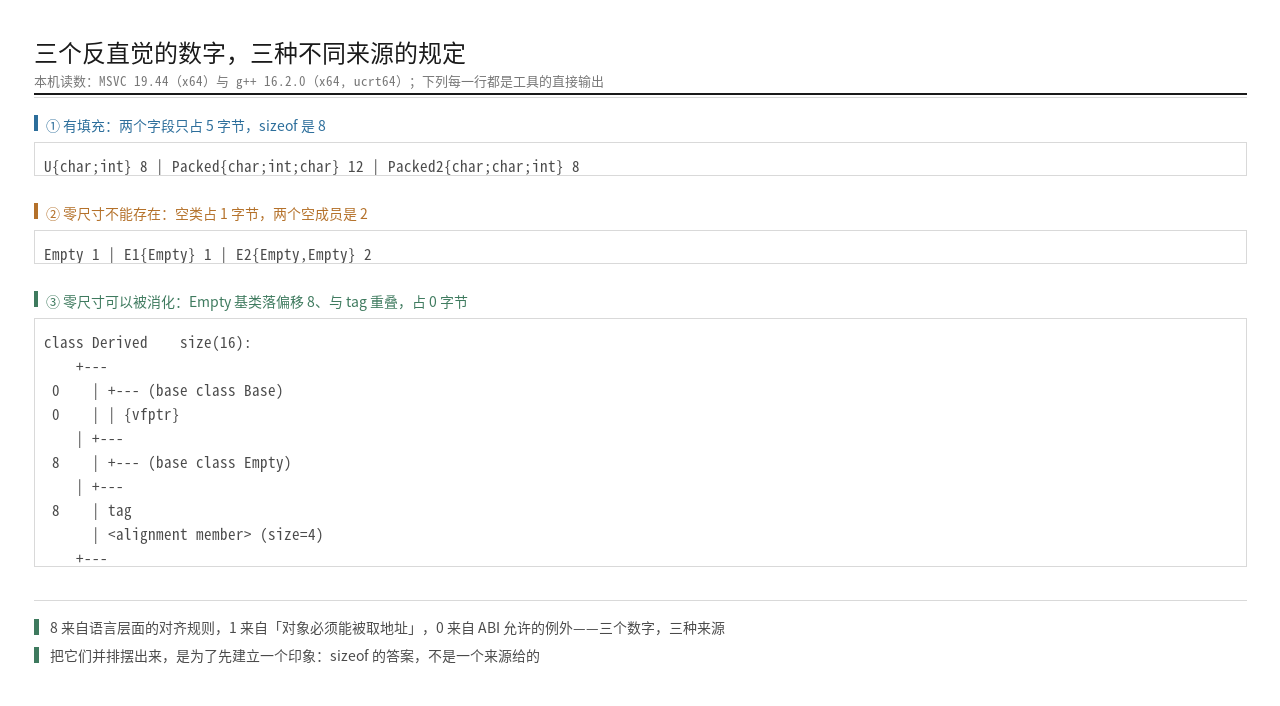Click the title 三个反直觉的数字，三种不同来源的规定

[x=250, y=53]
